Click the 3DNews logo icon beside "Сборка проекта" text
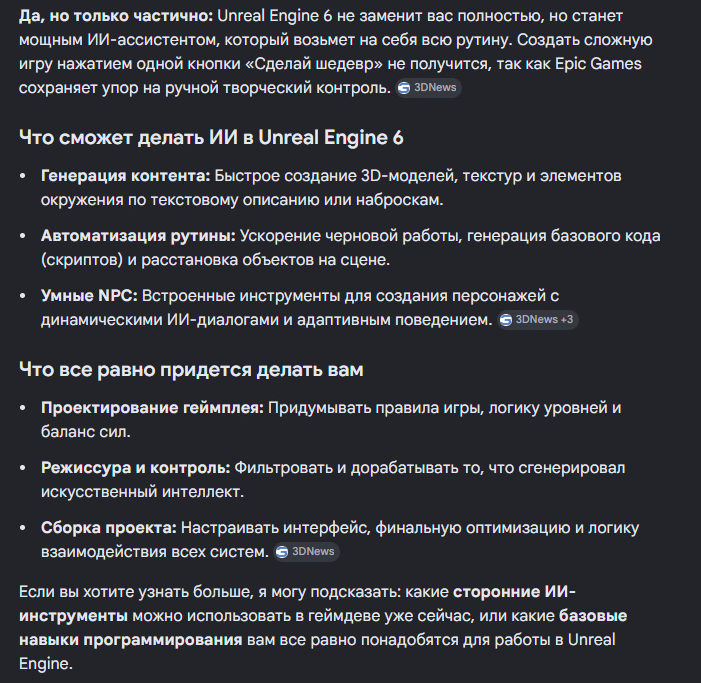The height and width of the screenshot is (683, 701). pyautogui.click(x=282, y=552)
